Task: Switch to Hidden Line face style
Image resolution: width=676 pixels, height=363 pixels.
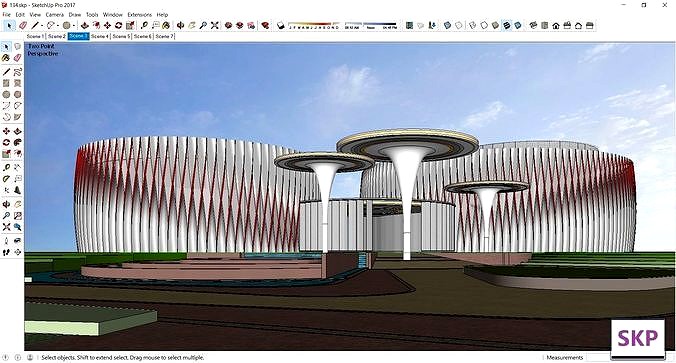Action: pyautogui.click(x=484, y=25)
